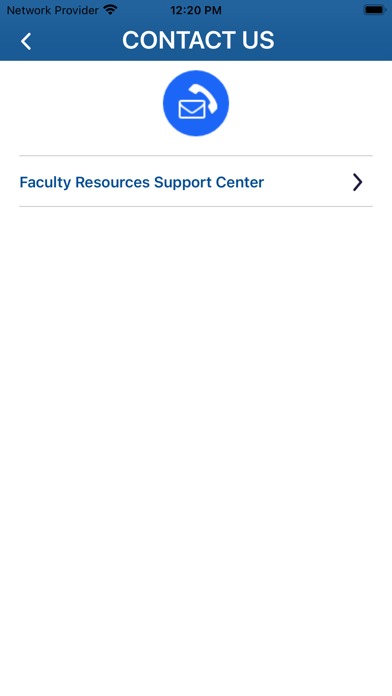Tap the Wi-Fi signal icon in status bar

110,10
